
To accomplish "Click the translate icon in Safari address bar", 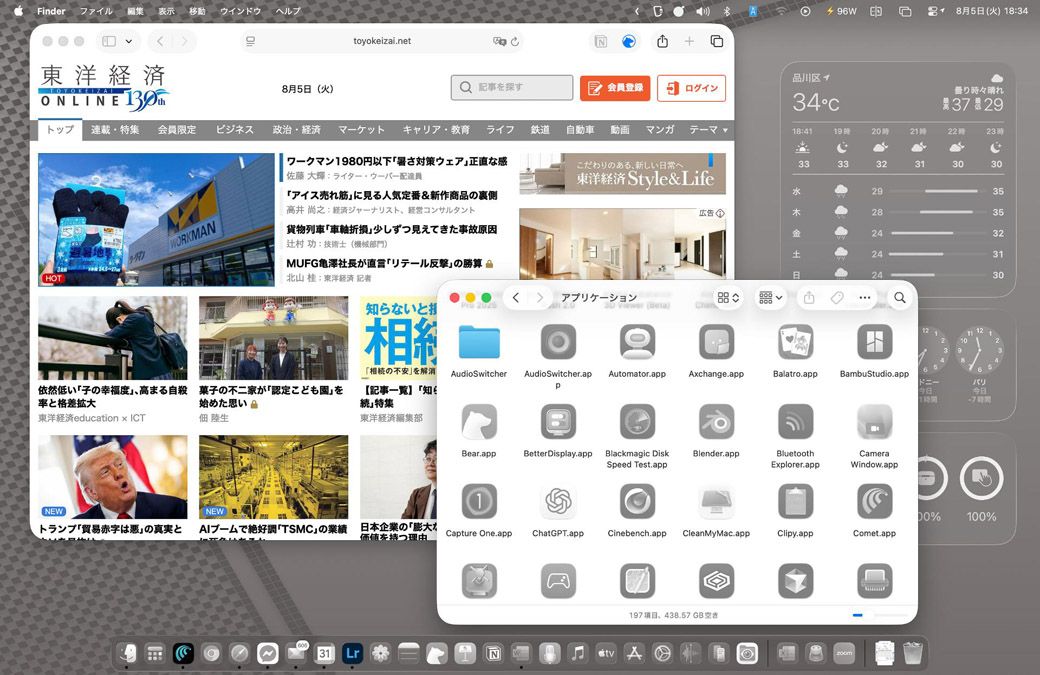I will 499,41.
